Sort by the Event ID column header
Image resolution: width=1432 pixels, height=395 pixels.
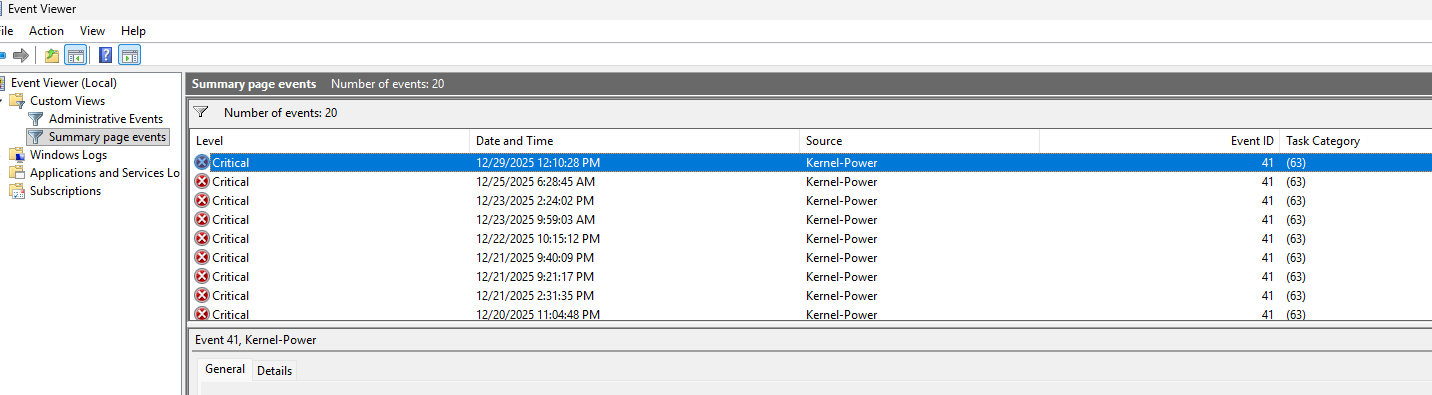(1159, 141)
